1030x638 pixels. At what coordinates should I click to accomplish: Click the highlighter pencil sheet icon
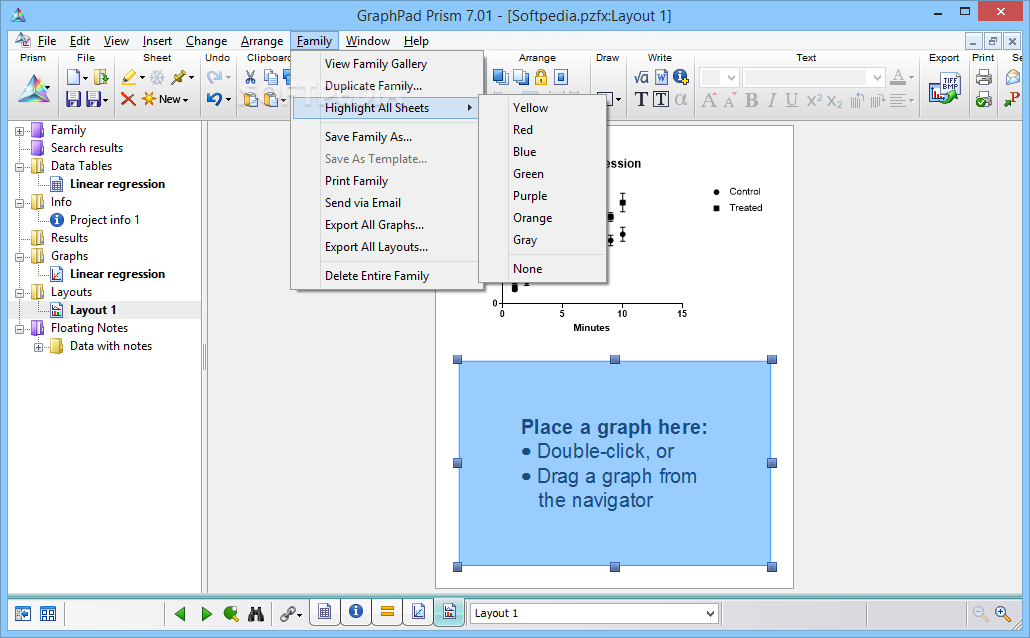[129, 78]
